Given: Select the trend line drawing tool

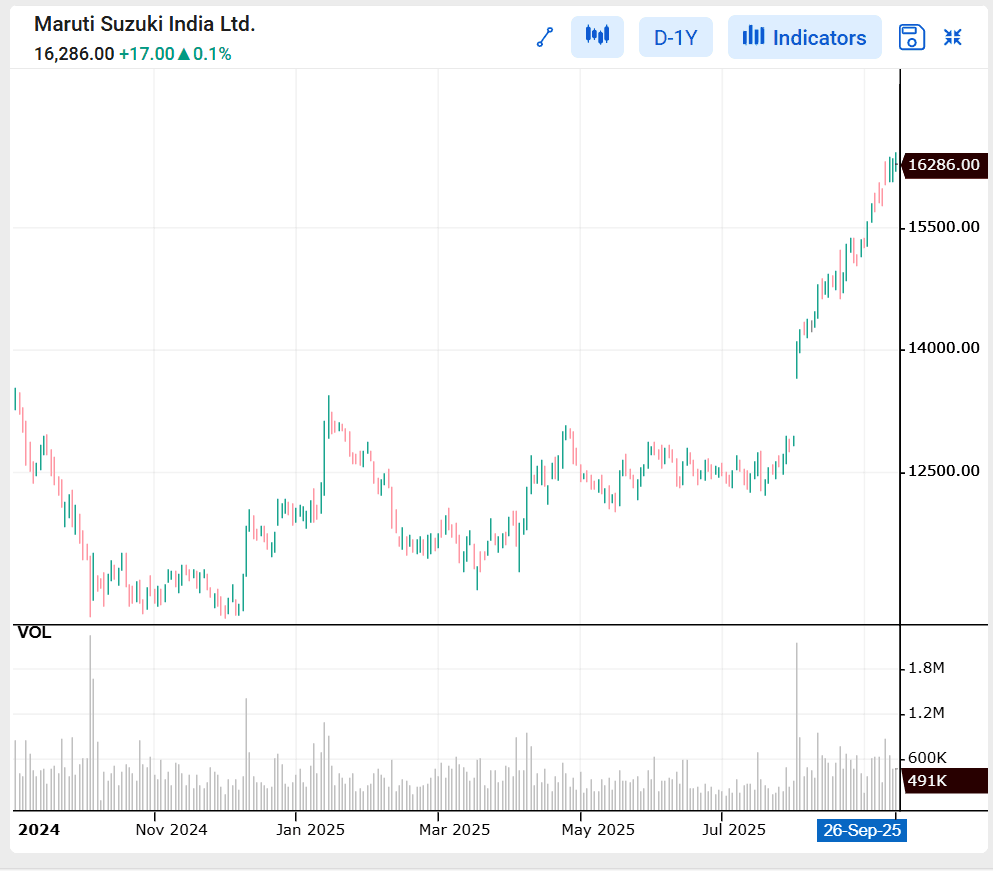Looking at the screenshot, I should 545,37.
